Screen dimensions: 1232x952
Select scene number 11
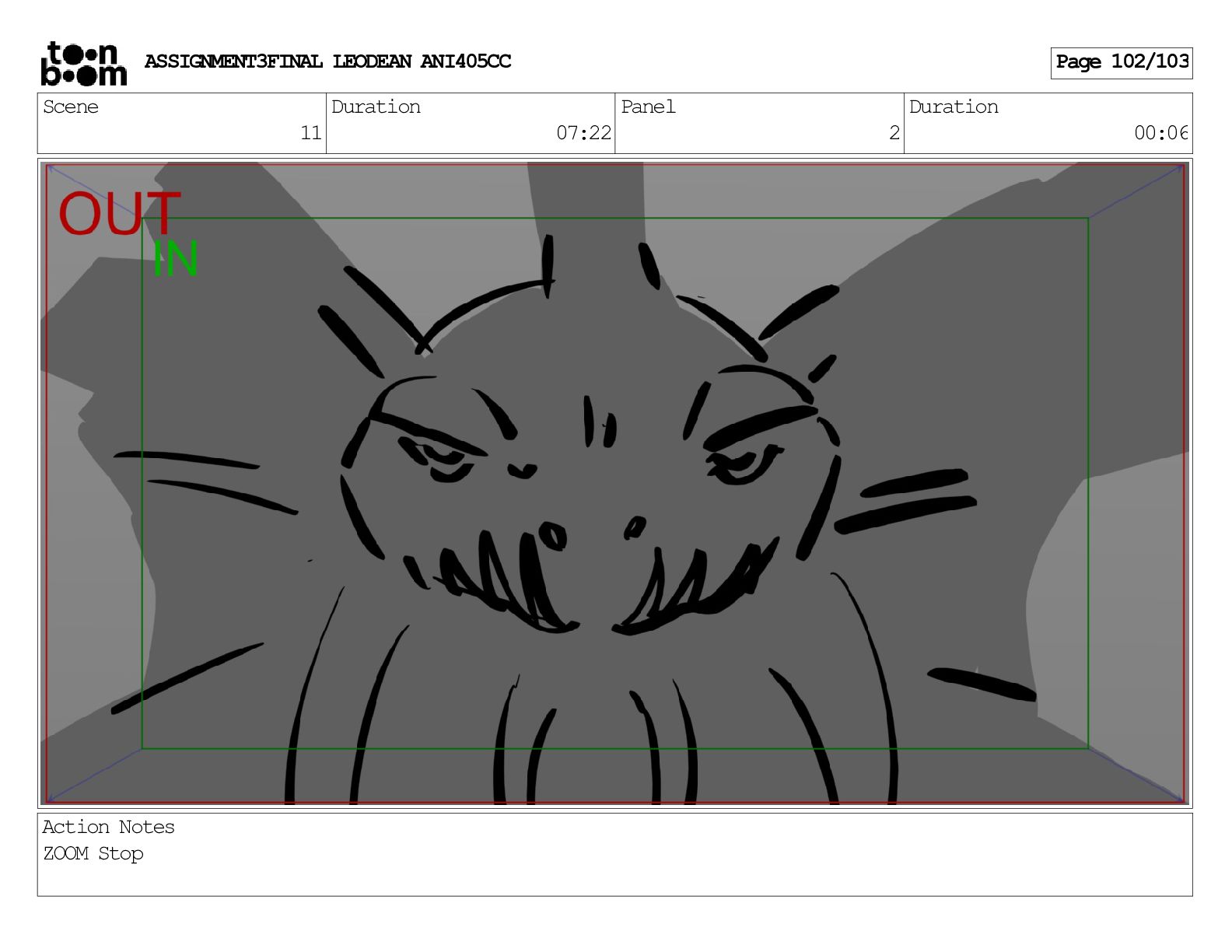(x=311, y=133)
